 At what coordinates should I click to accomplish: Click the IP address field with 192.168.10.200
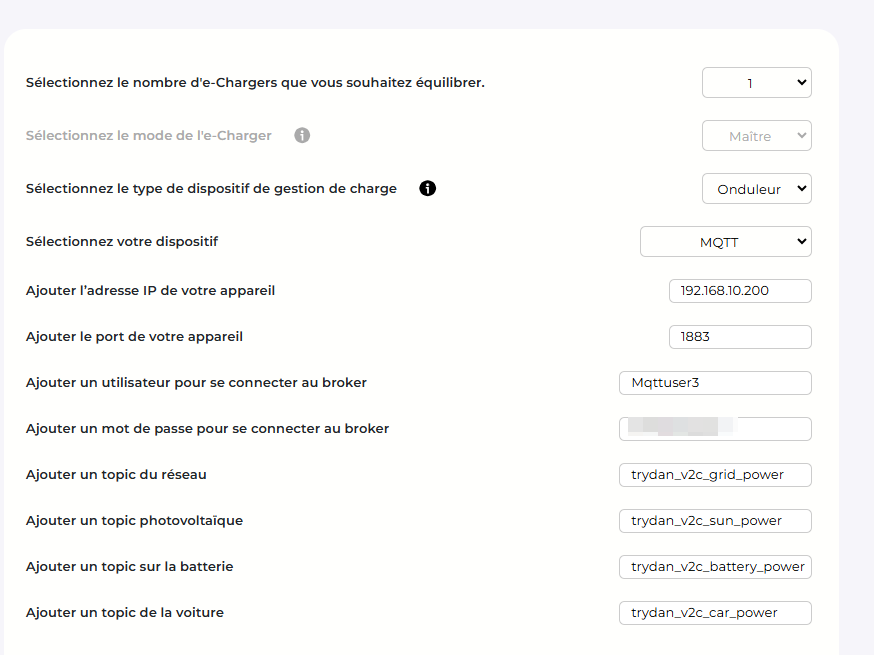(x=739, y=291)
